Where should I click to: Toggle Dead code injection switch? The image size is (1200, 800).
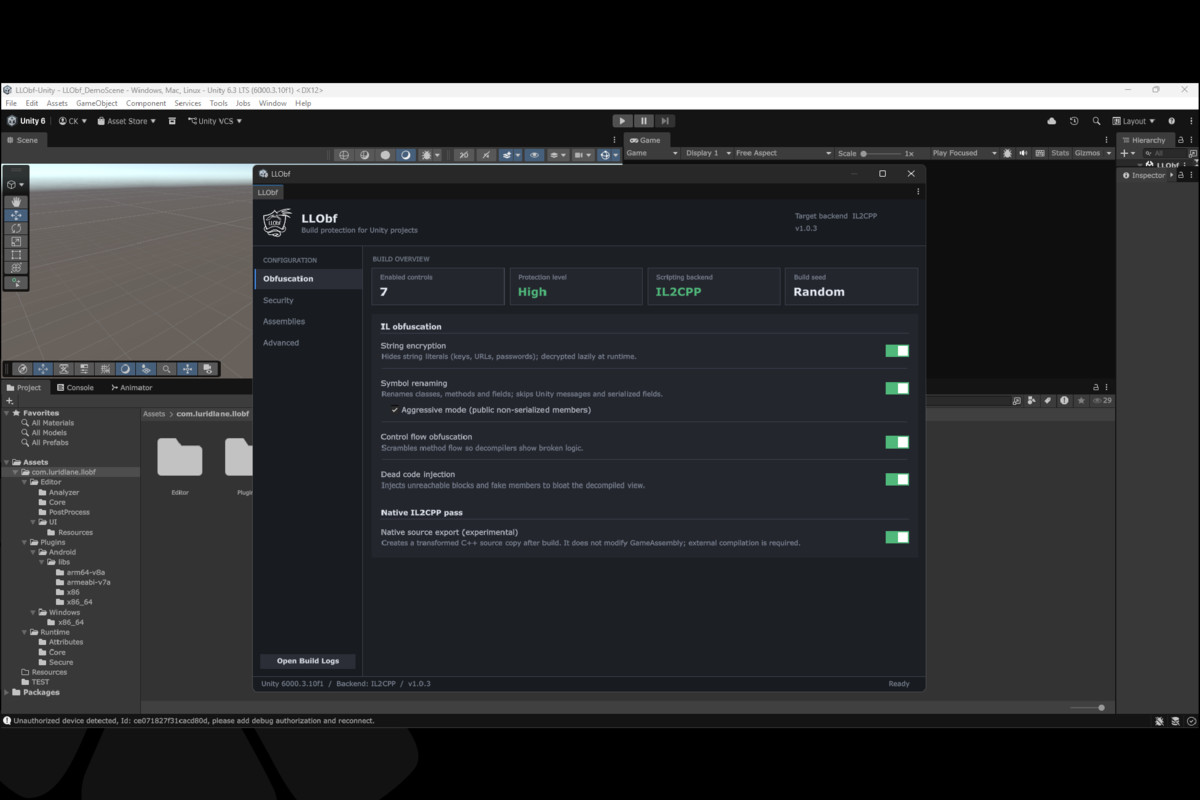[897, 479]
